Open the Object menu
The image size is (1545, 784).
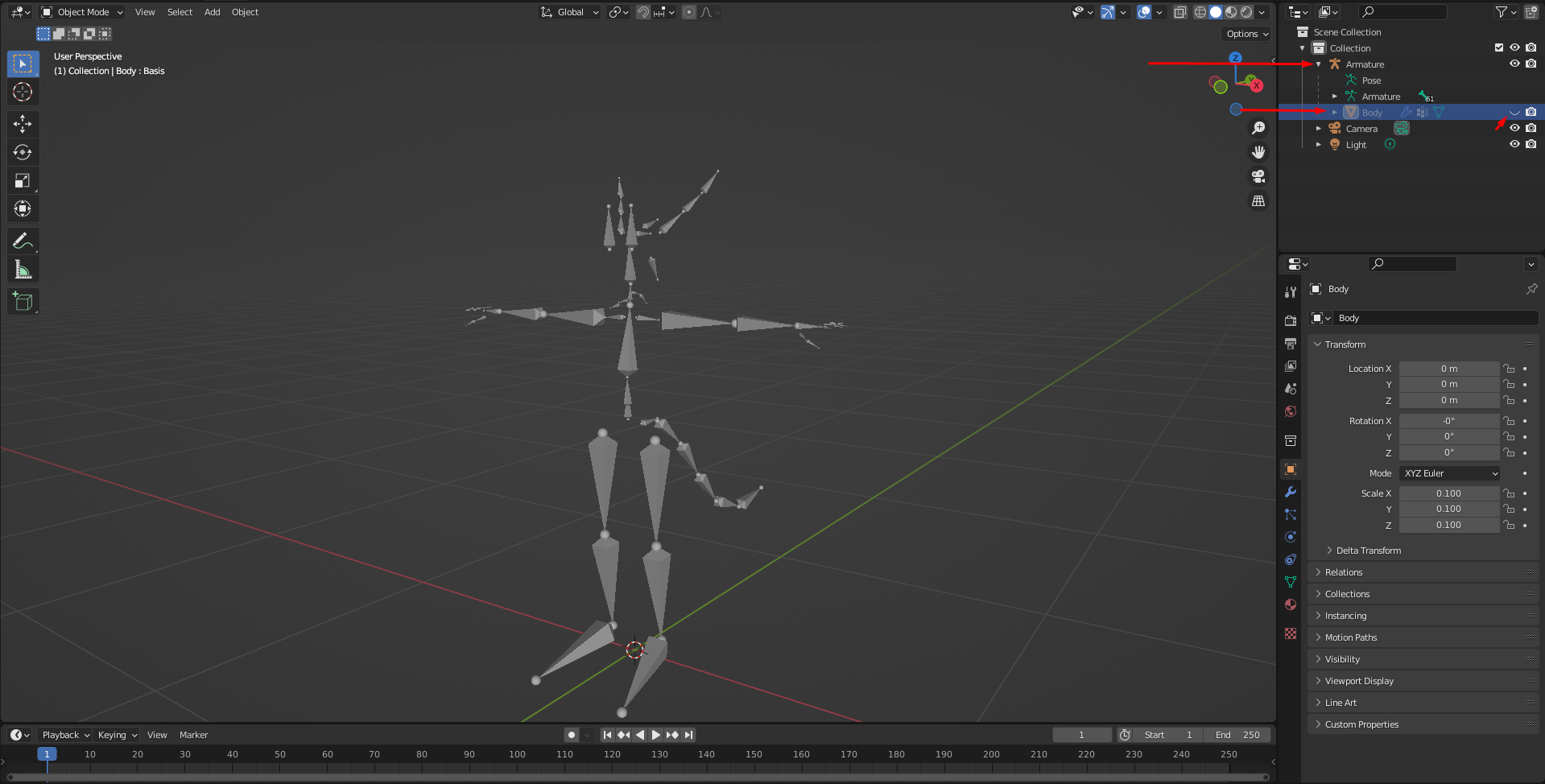245,12
